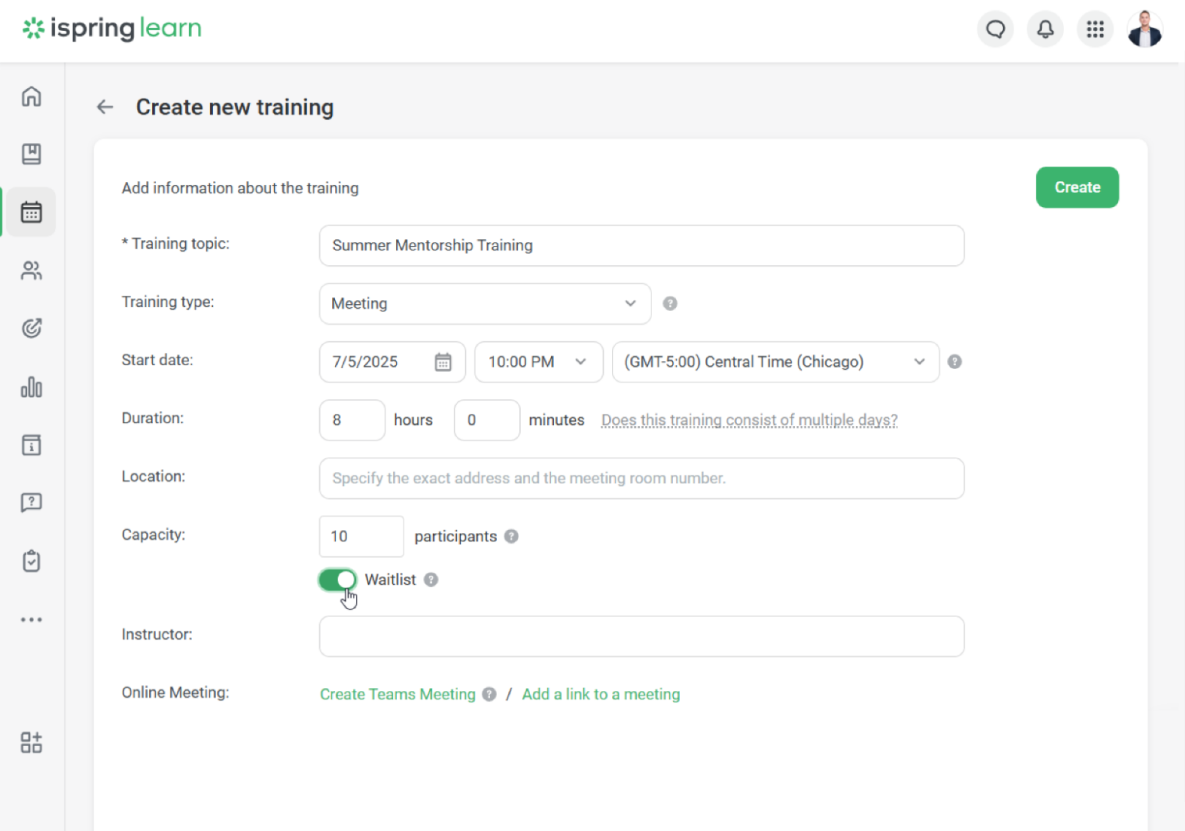
Task: Click the green Create button
Action: (1077, 187)
